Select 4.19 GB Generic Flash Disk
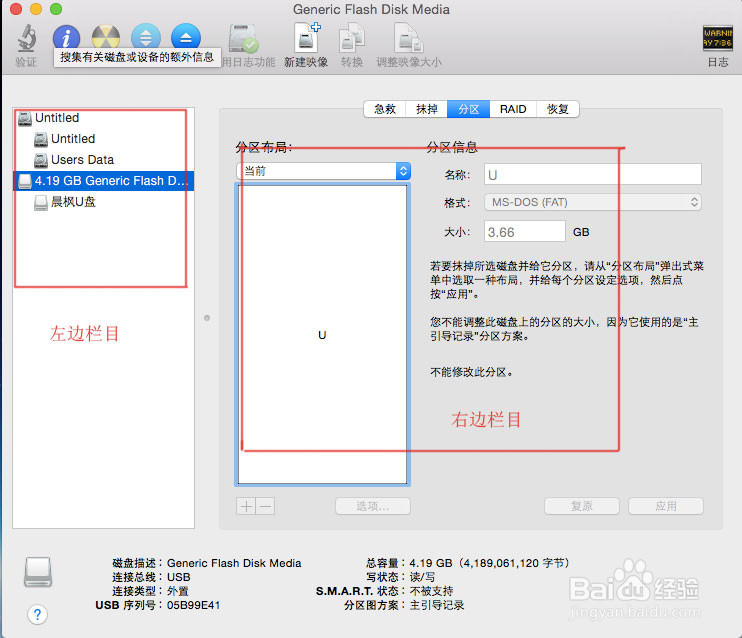 (x=103, y=181)
